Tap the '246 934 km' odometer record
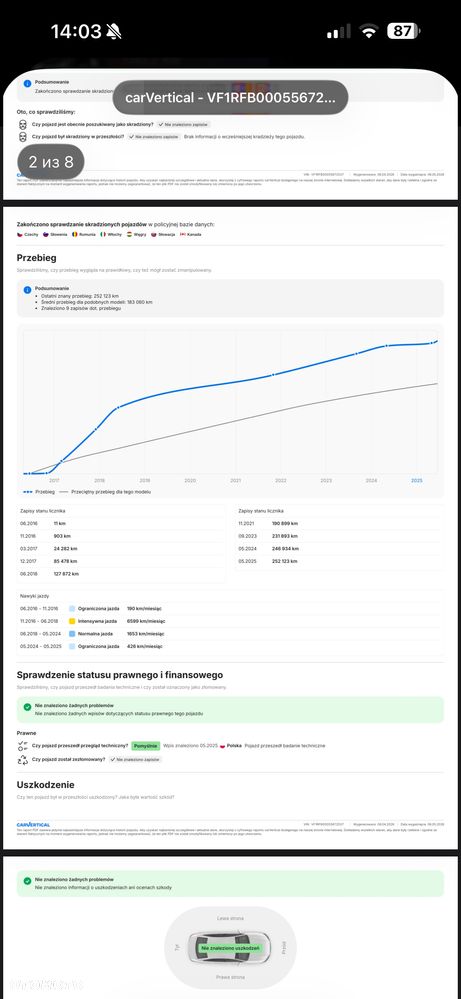Image resolution: width=461 pixels, height=999 pixels. point(285,549)
